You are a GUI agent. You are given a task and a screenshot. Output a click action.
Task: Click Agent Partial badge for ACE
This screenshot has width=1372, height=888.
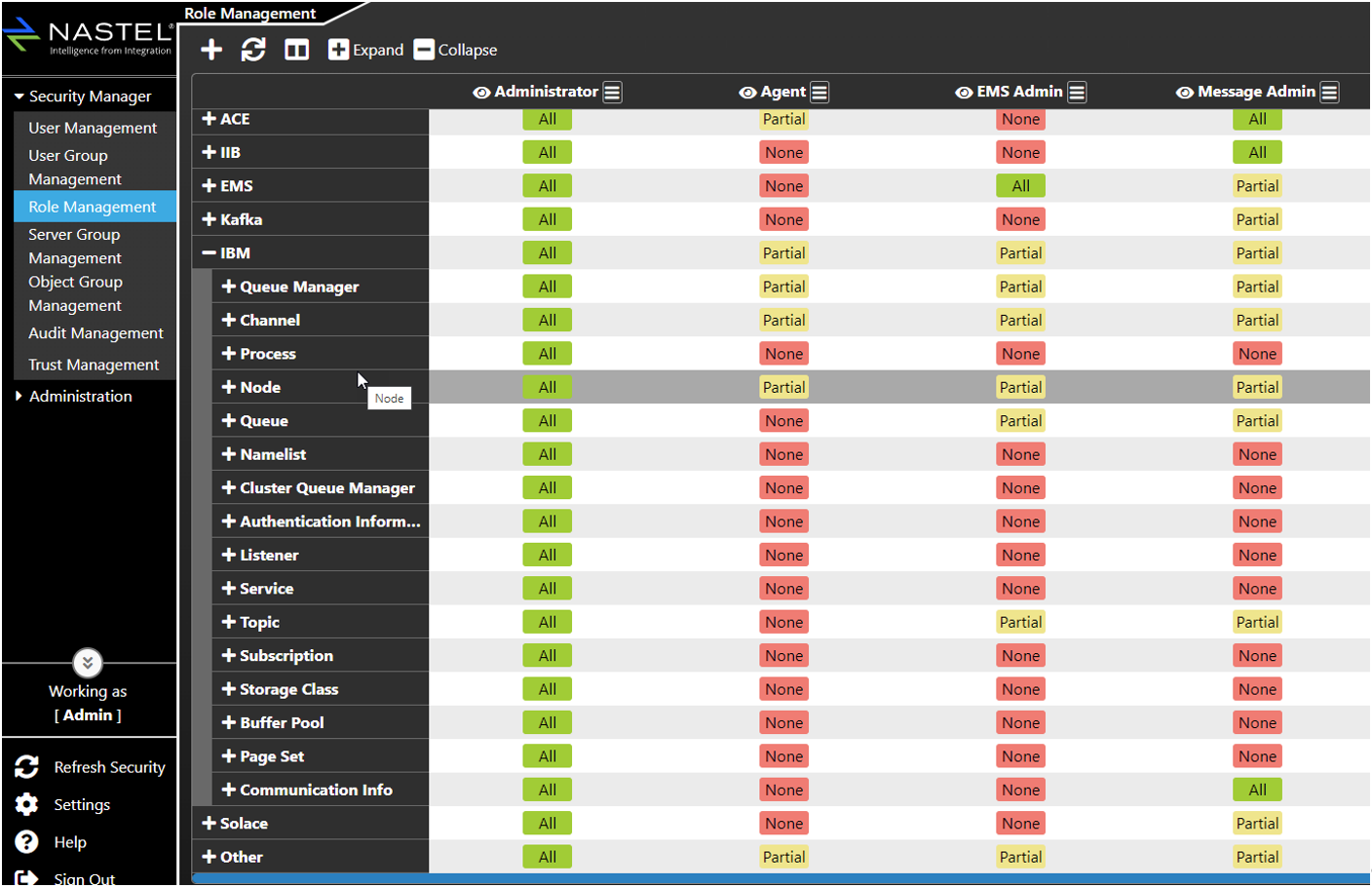coord(784,119)
